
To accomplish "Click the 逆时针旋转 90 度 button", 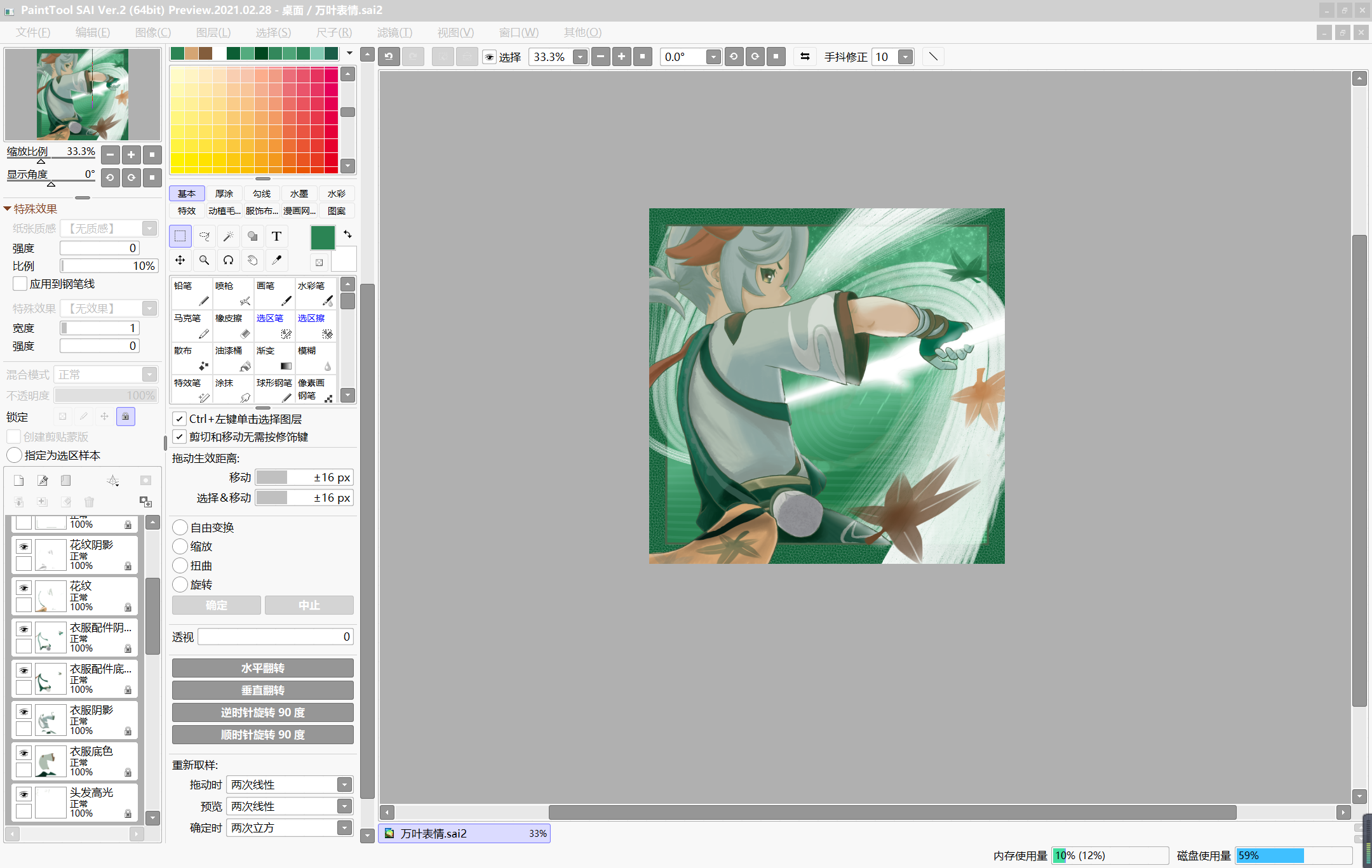I will [x=263, y=712].
